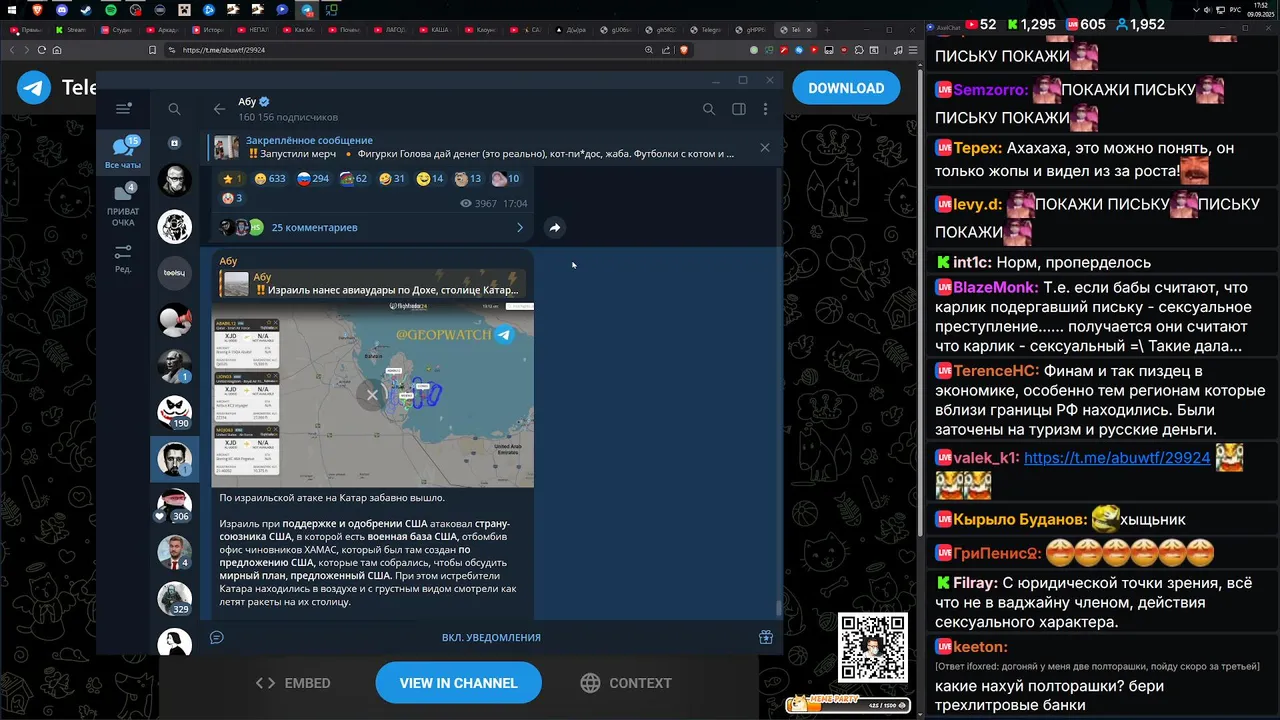This screenshot has width=1280, height=720.
Task: Open the three-dot channel options menu
Action: (x=765, y=109)
